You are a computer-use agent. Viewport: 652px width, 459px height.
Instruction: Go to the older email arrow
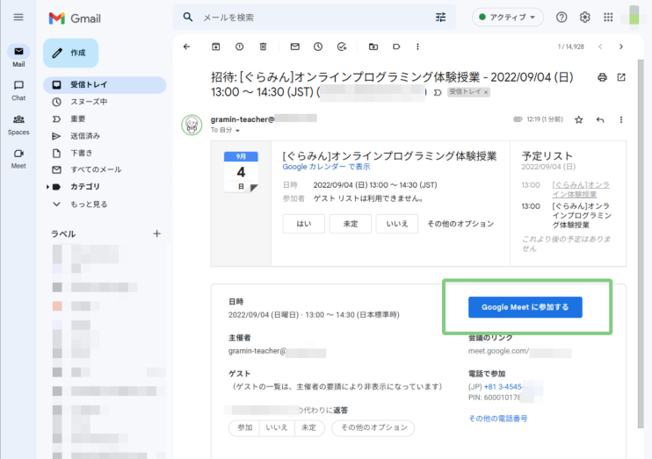pyautogui.click(x=621, y=47)
